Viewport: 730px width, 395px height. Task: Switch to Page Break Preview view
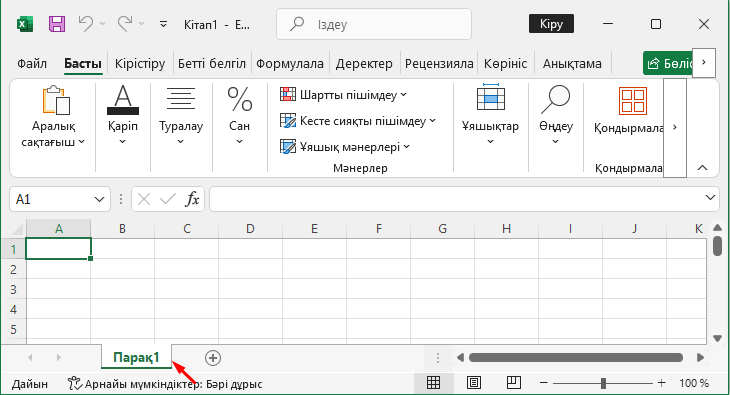point(514,383)
